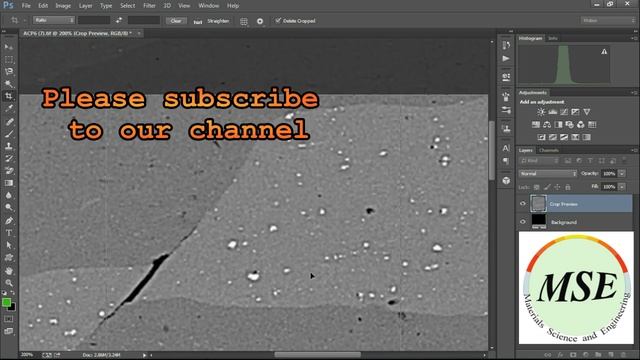The height and width of the screenshot is (360, 640).
Task: Open the Filter menu
Action: coord(149,6)
